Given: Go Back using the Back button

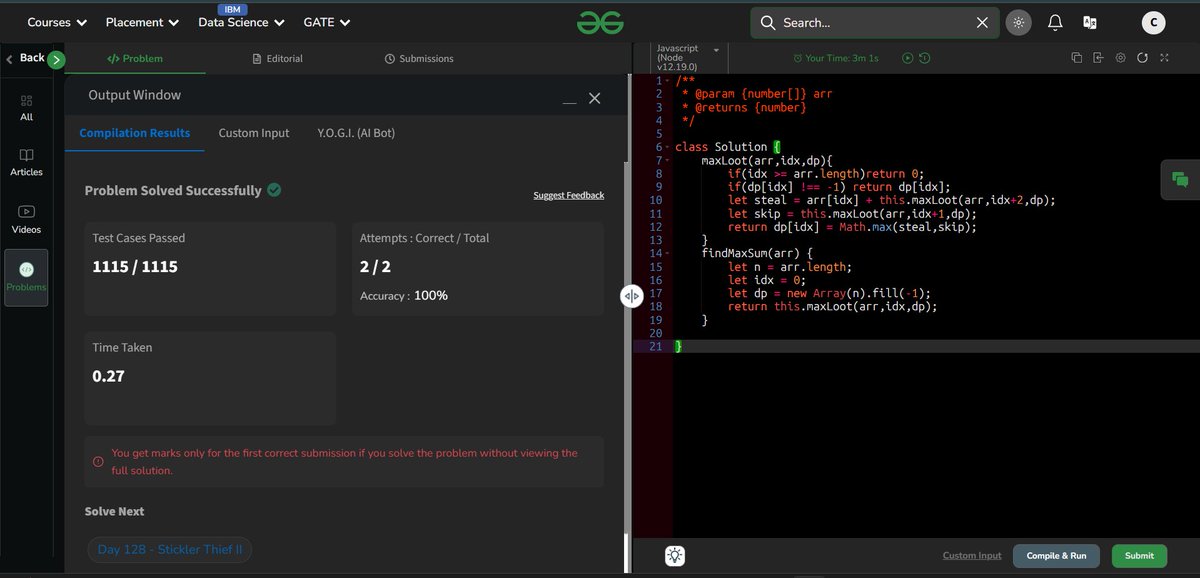Looking at the screenshot, I should 26,58.
